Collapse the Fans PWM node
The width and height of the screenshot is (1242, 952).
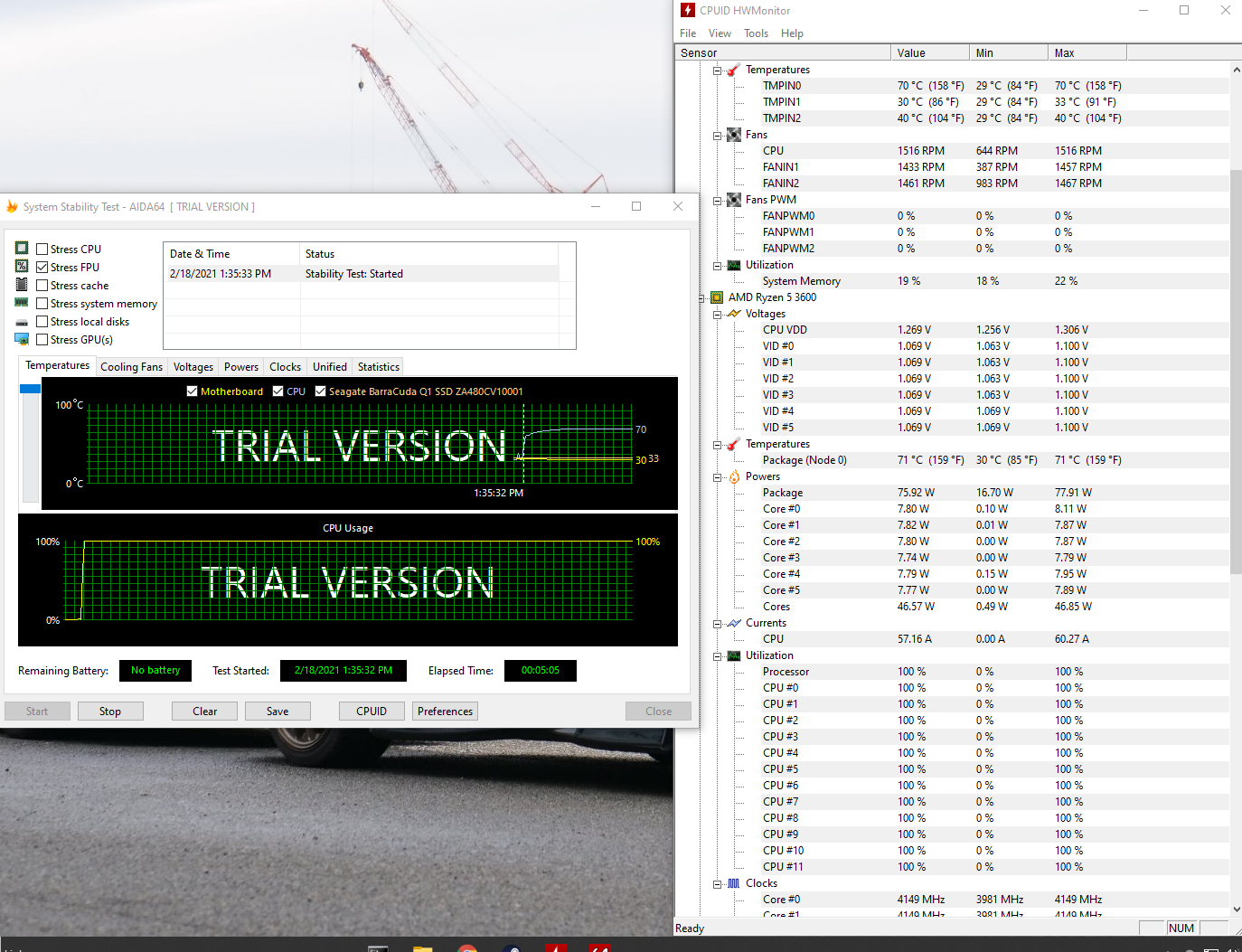point(717,200)
